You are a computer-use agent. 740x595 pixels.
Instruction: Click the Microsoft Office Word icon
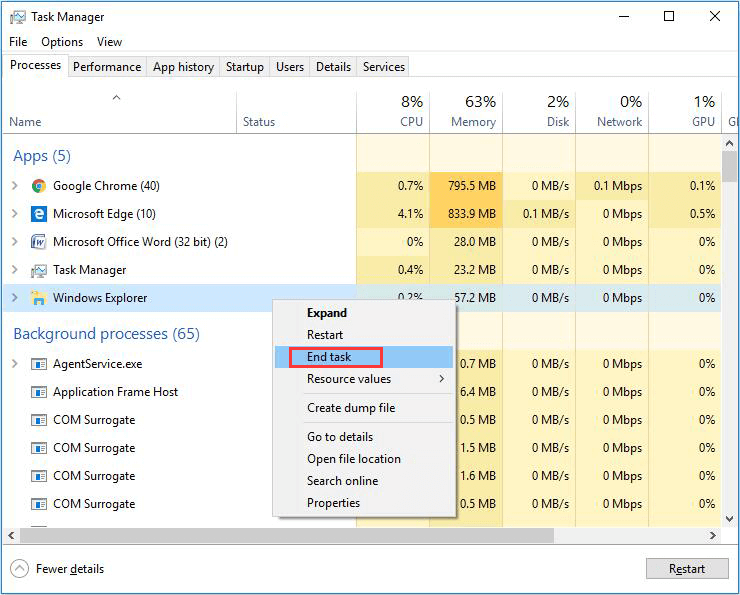click(x=39, y=242)
